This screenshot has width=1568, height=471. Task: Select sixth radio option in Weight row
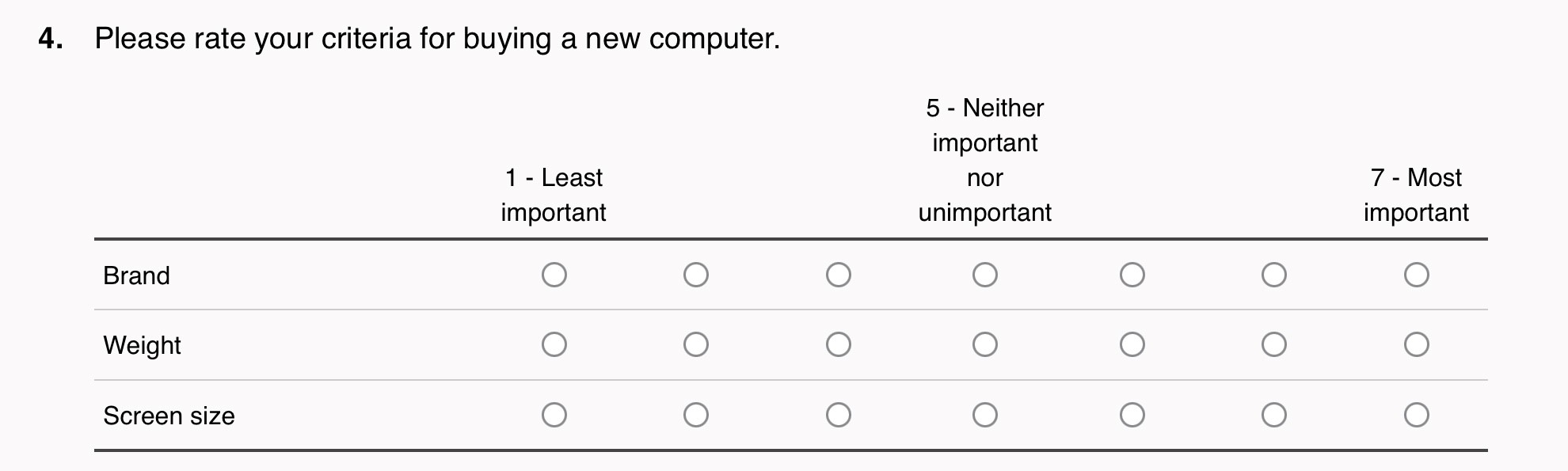pos(1274,344)
